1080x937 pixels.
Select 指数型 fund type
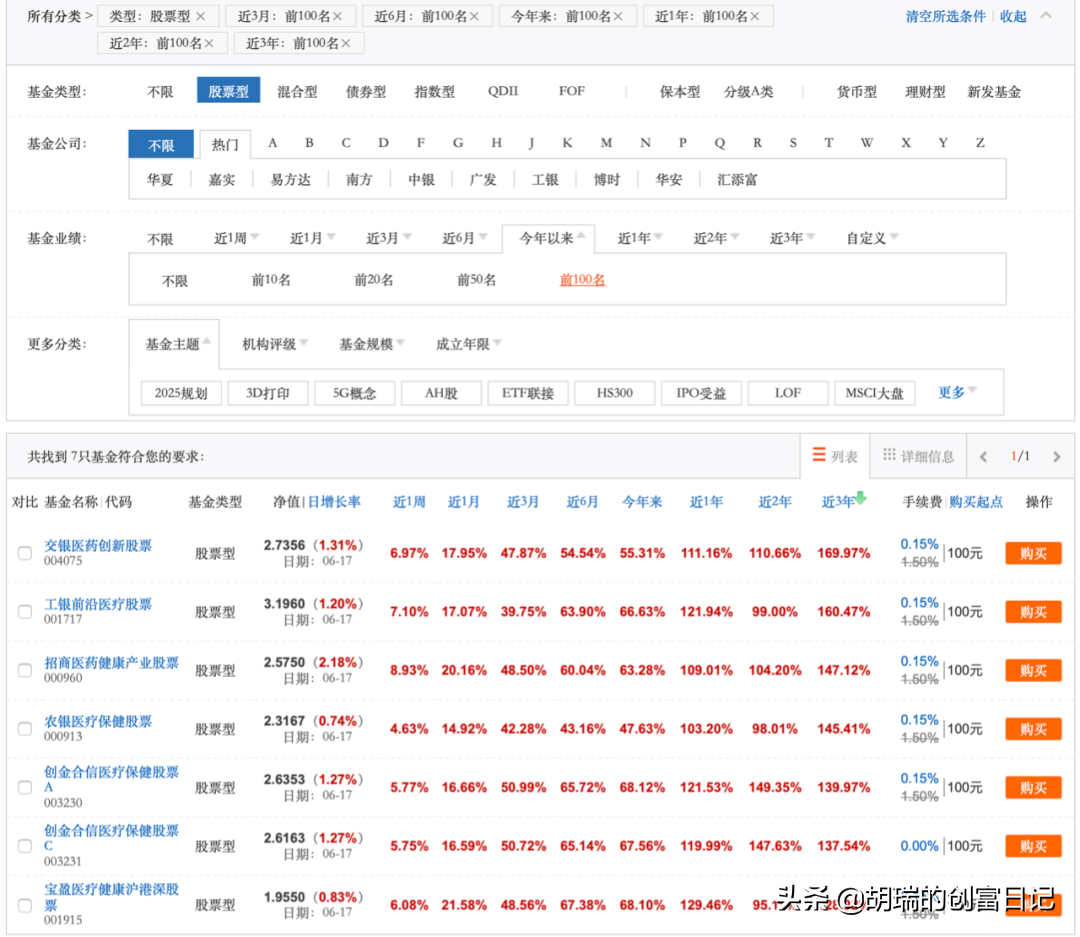coord(435,92)
